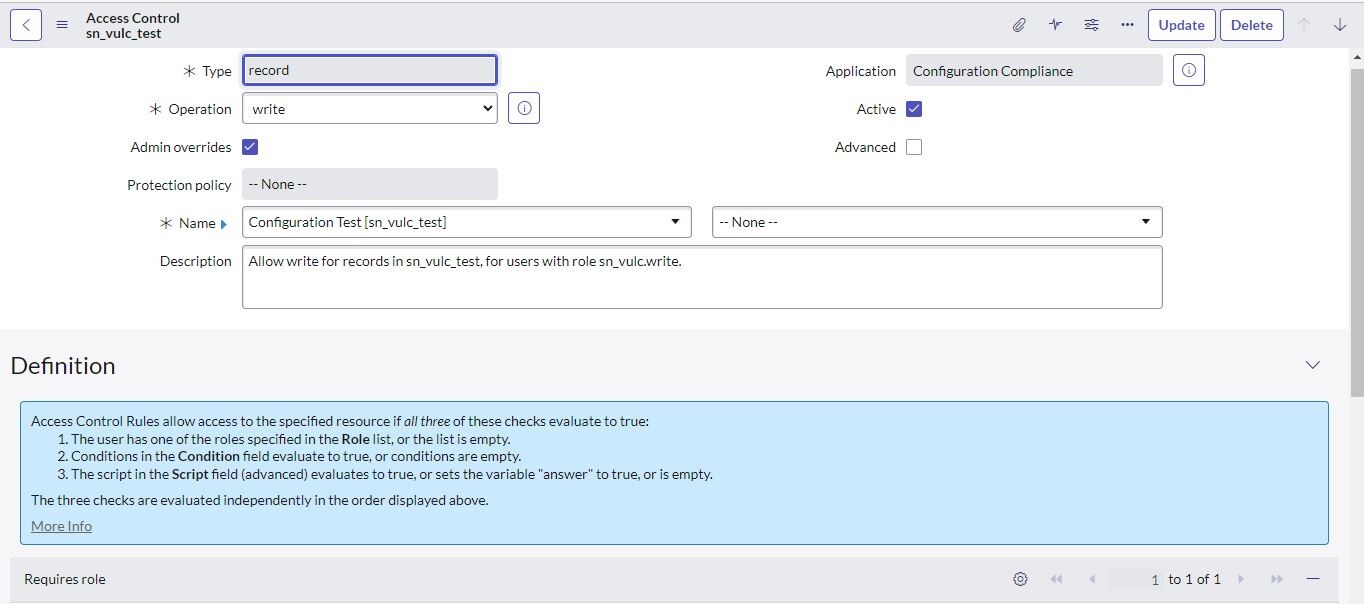Click the Delete button
Image resolution: width=1364 pixels, height=604 pixels.
tap(1251, 25)
